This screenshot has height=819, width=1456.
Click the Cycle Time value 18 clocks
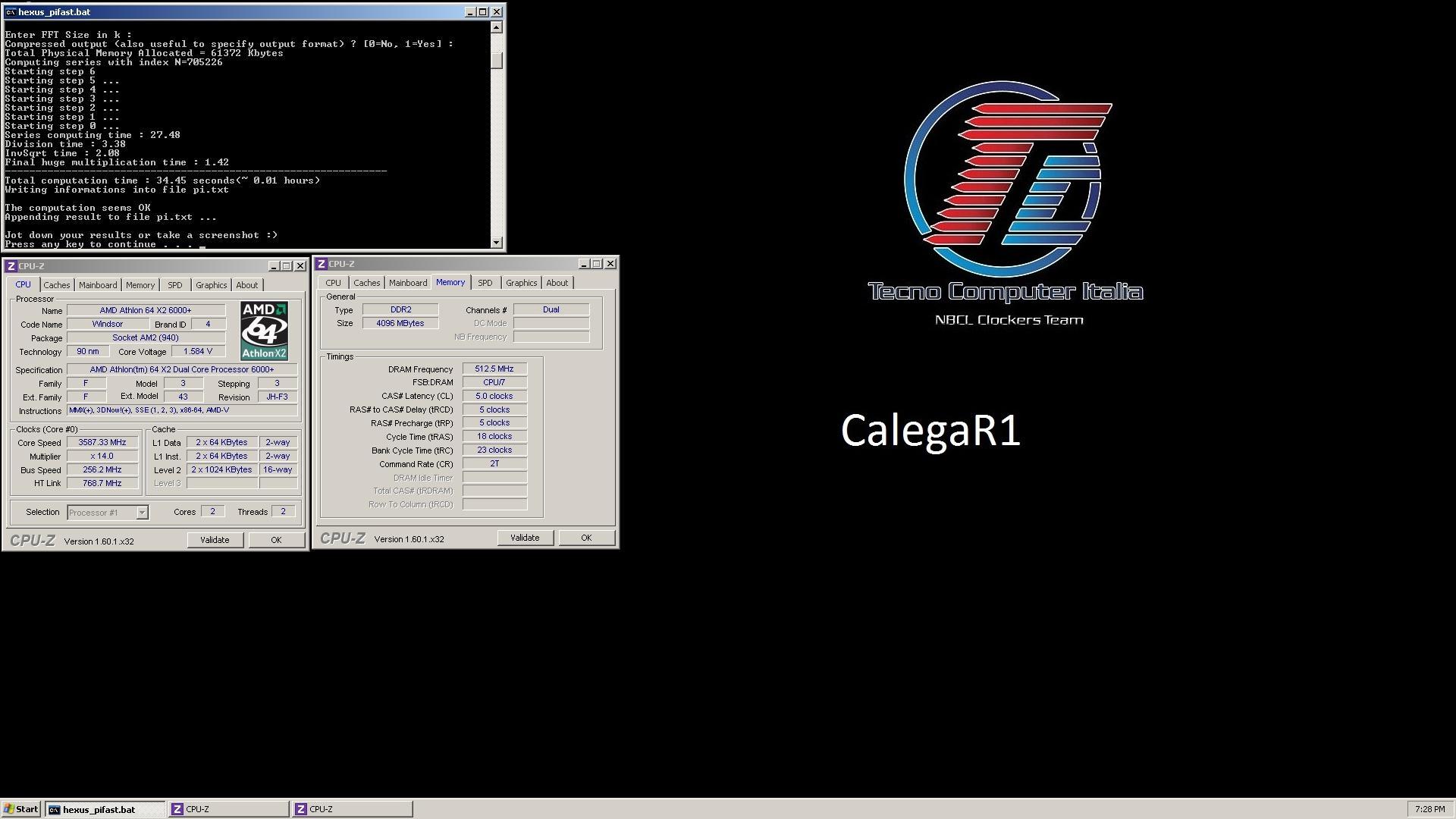(494, 437)
